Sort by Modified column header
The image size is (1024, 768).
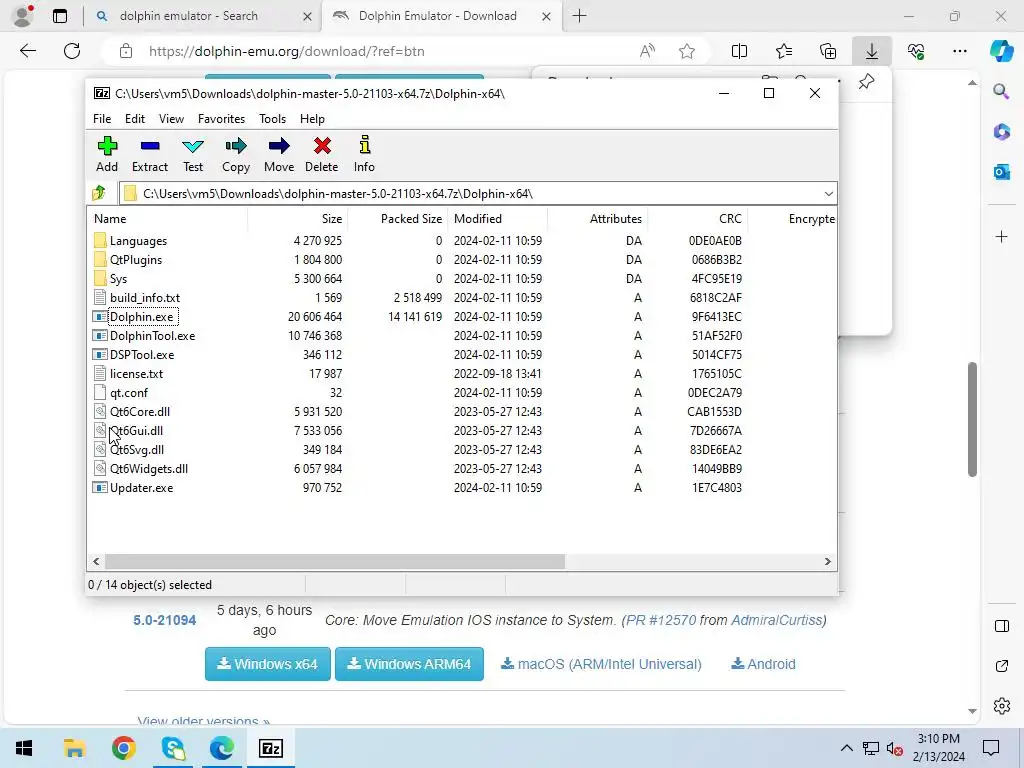(498, 219)
